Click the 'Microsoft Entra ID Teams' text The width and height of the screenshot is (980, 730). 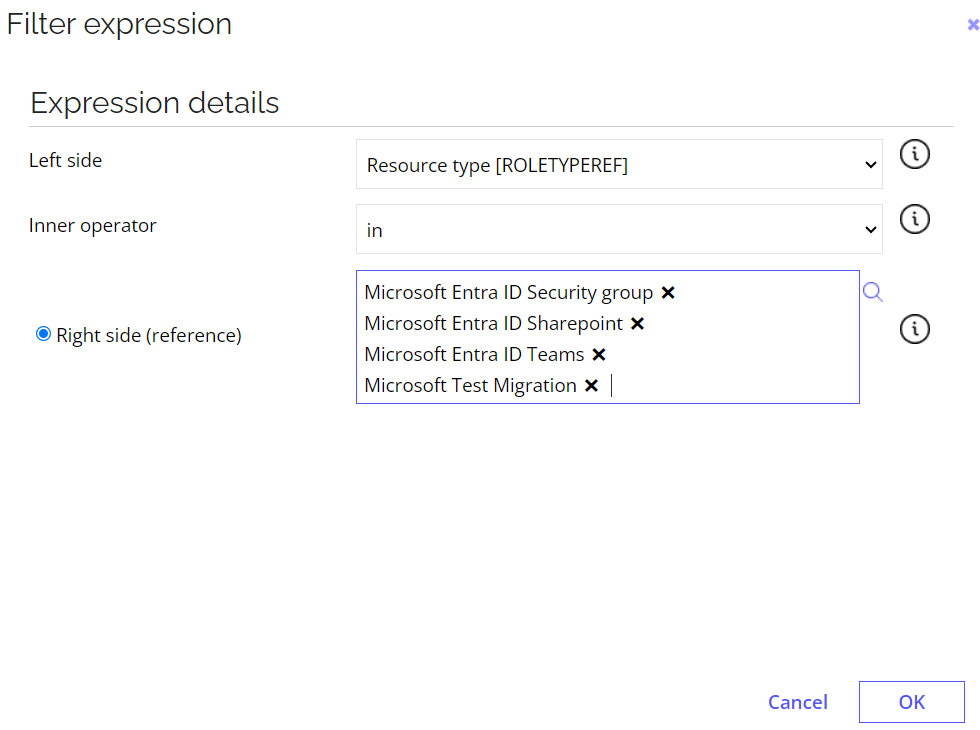tap(474, 354)
